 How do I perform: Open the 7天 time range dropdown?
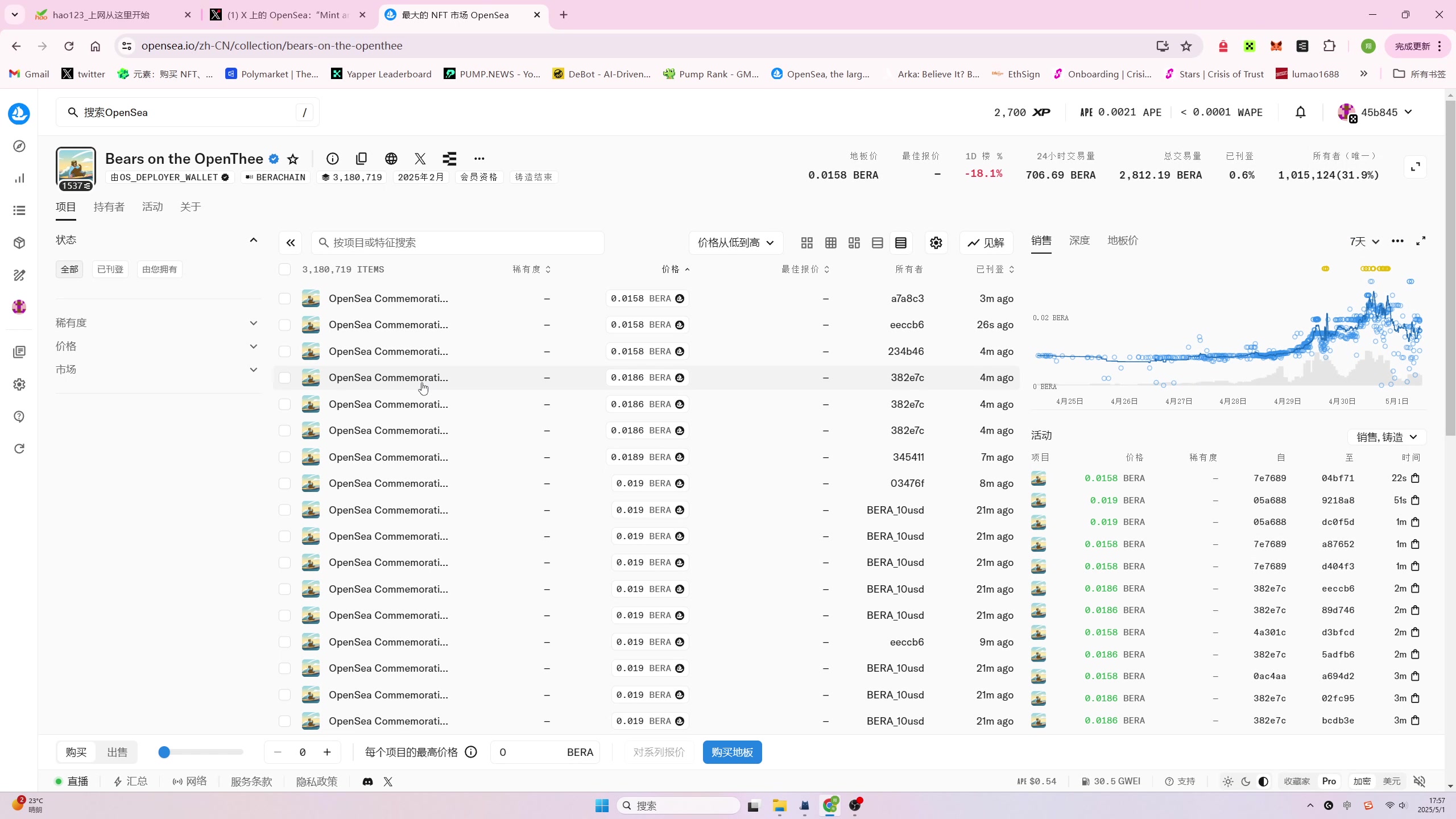[1364, 242]
